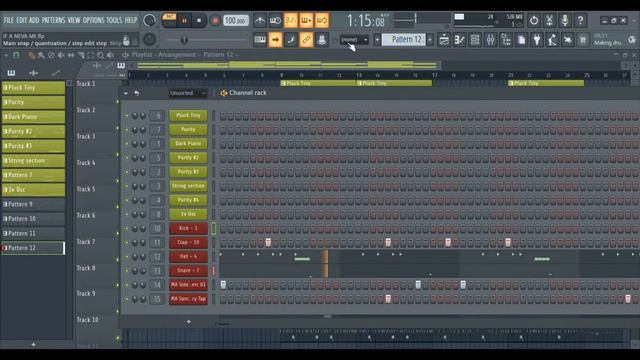The height and width of the screenshot is (360, 640).
Task: Select the playlist Paint brush tool
Action: (x=41, y=55)
